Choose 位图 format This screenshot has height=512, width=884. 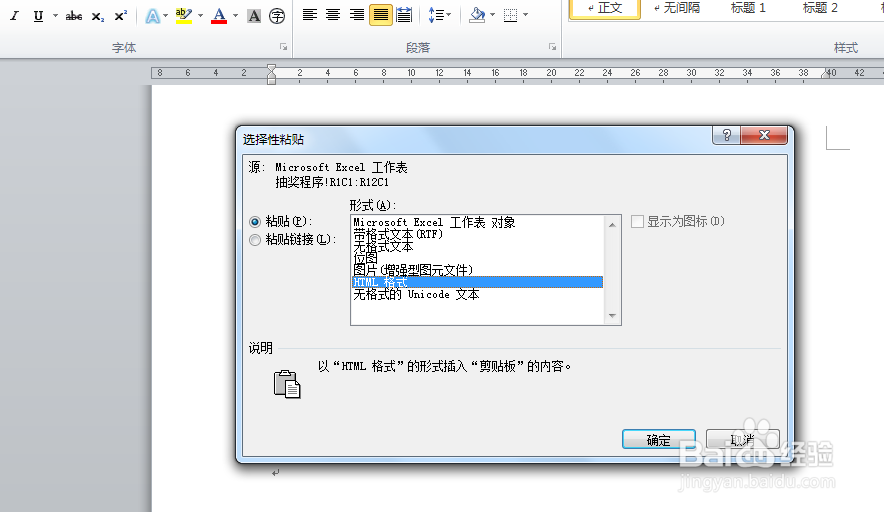pyautogui.click(x=478, y=258)
